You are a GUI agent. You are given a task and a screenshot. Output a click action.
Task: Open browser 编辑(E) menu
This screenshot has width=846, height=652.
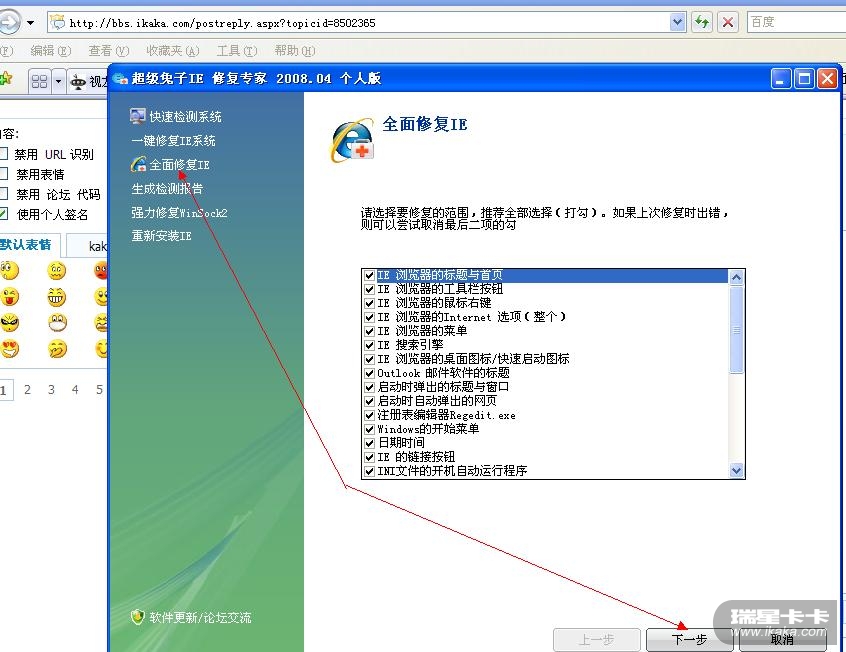50,51
